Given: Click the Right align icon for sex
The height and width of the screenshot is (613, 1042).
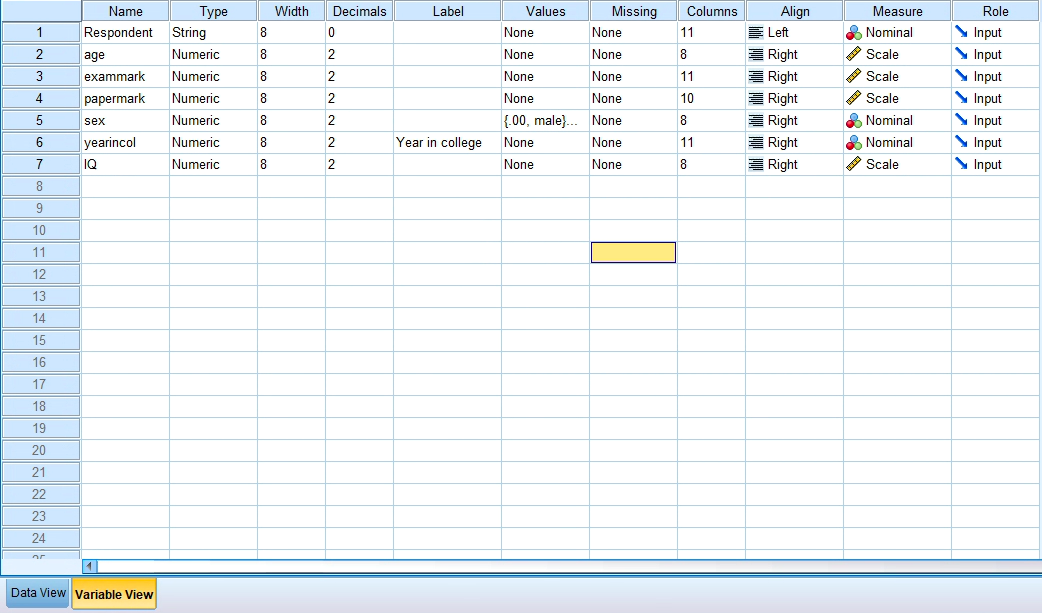Looking at the screenshot, I should (x=756, y=121).
